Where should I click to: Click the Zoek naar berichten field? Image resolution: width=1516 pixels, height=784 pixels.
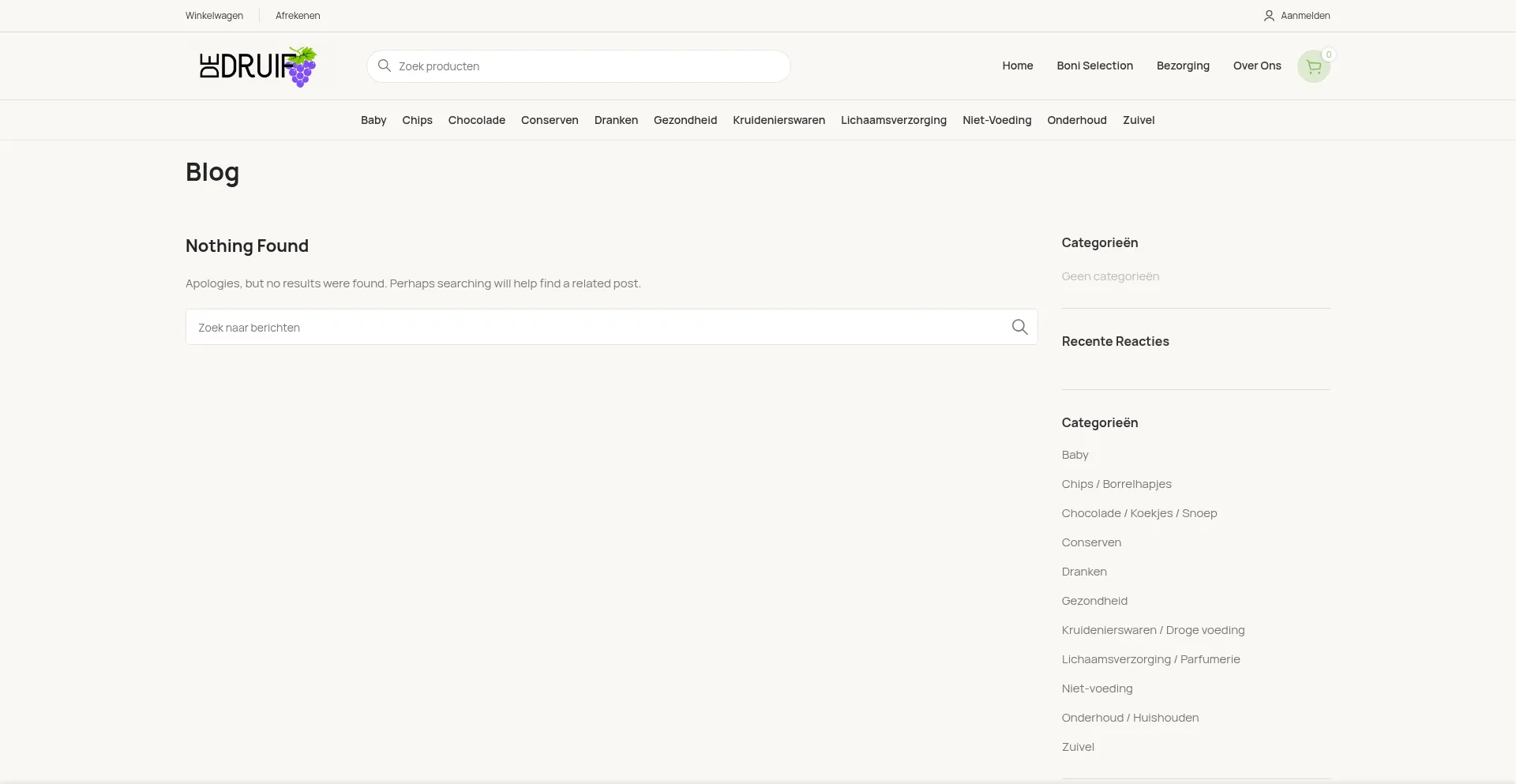pyautogui.click(x=600, y=328)
